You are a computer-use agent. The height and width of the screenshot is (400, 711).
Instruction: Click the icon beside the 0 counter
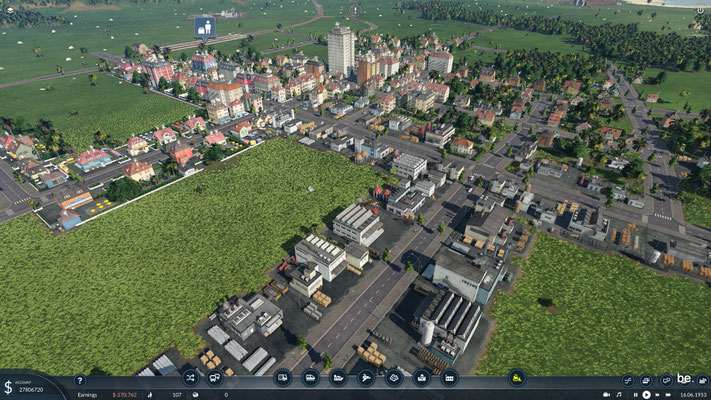tap(195, 395)
